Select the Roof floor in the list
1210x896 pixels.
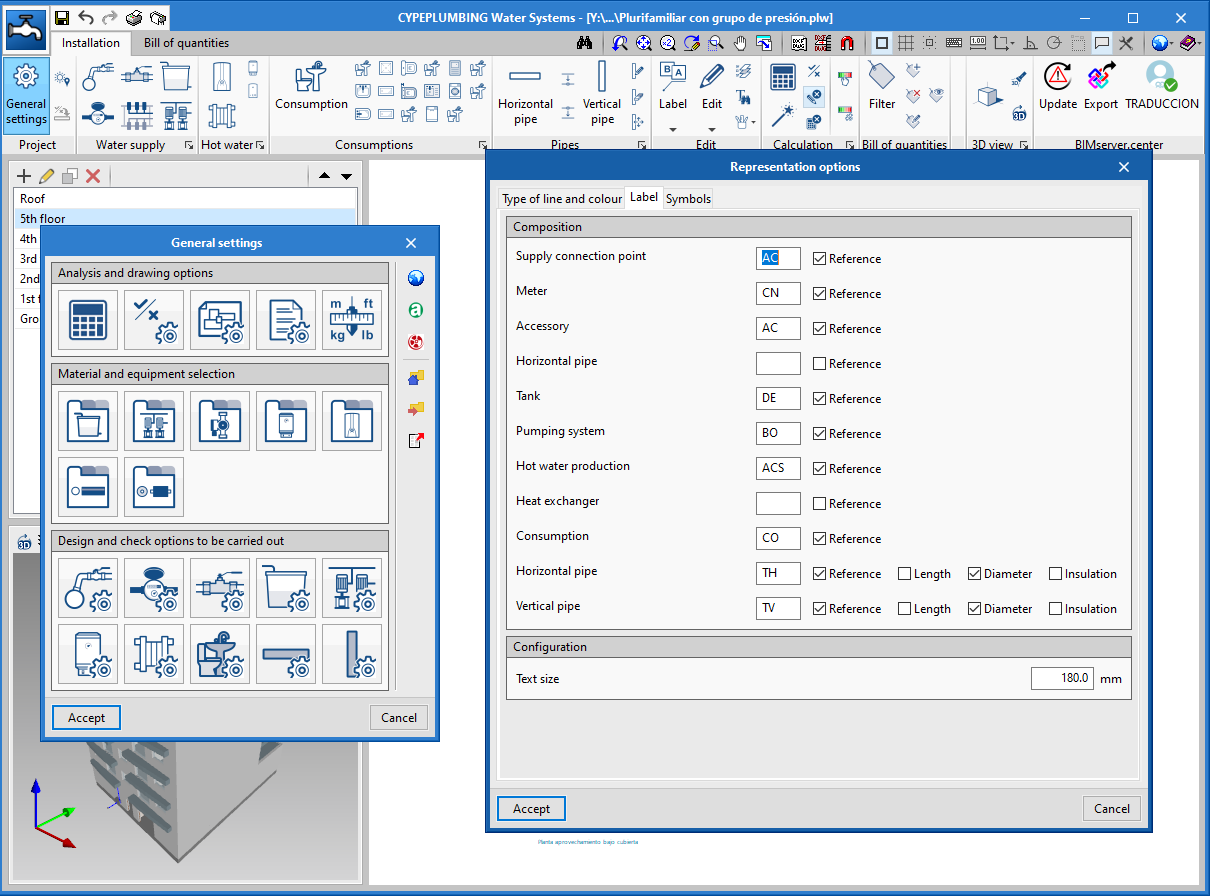click(185, 199)
